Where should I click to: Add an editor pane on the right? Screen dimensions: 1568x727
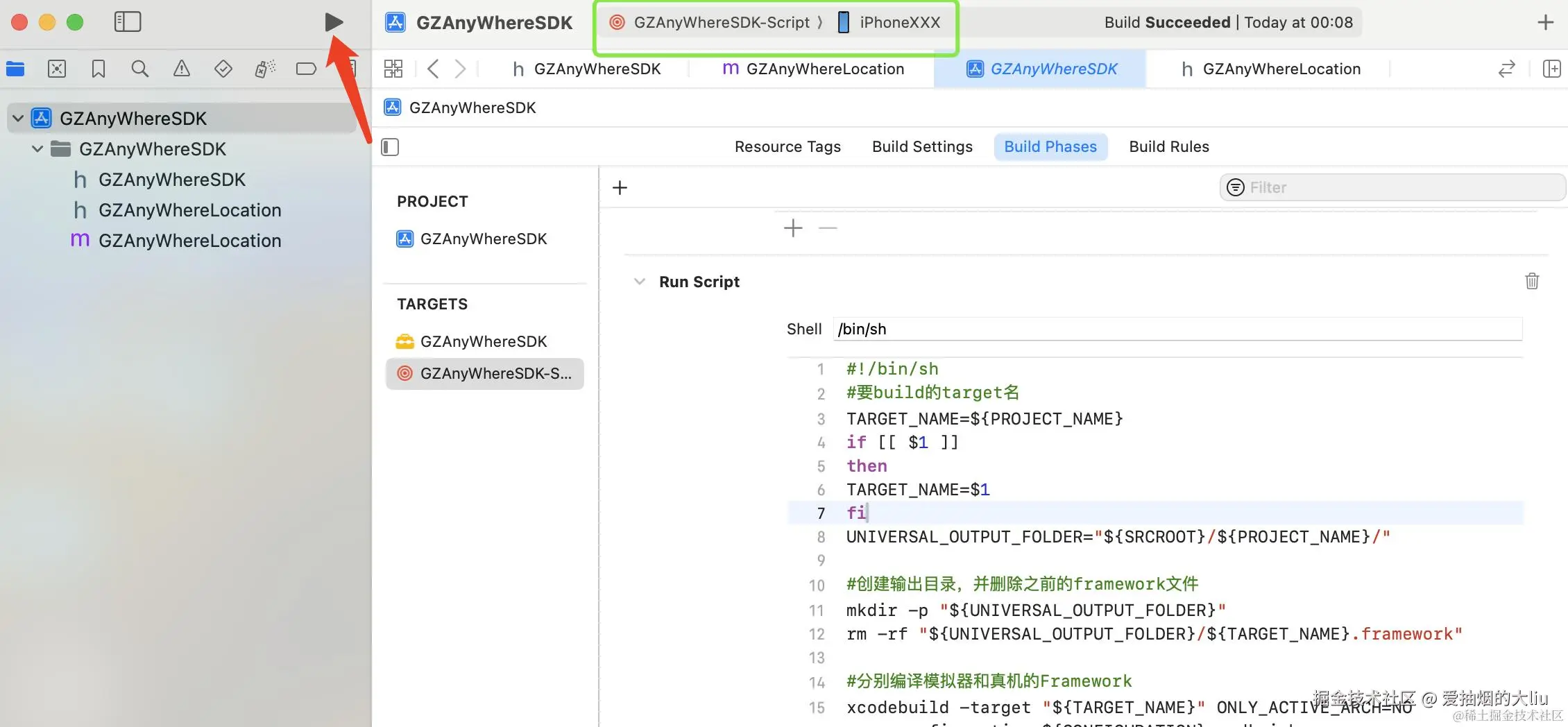(1551, 69)
